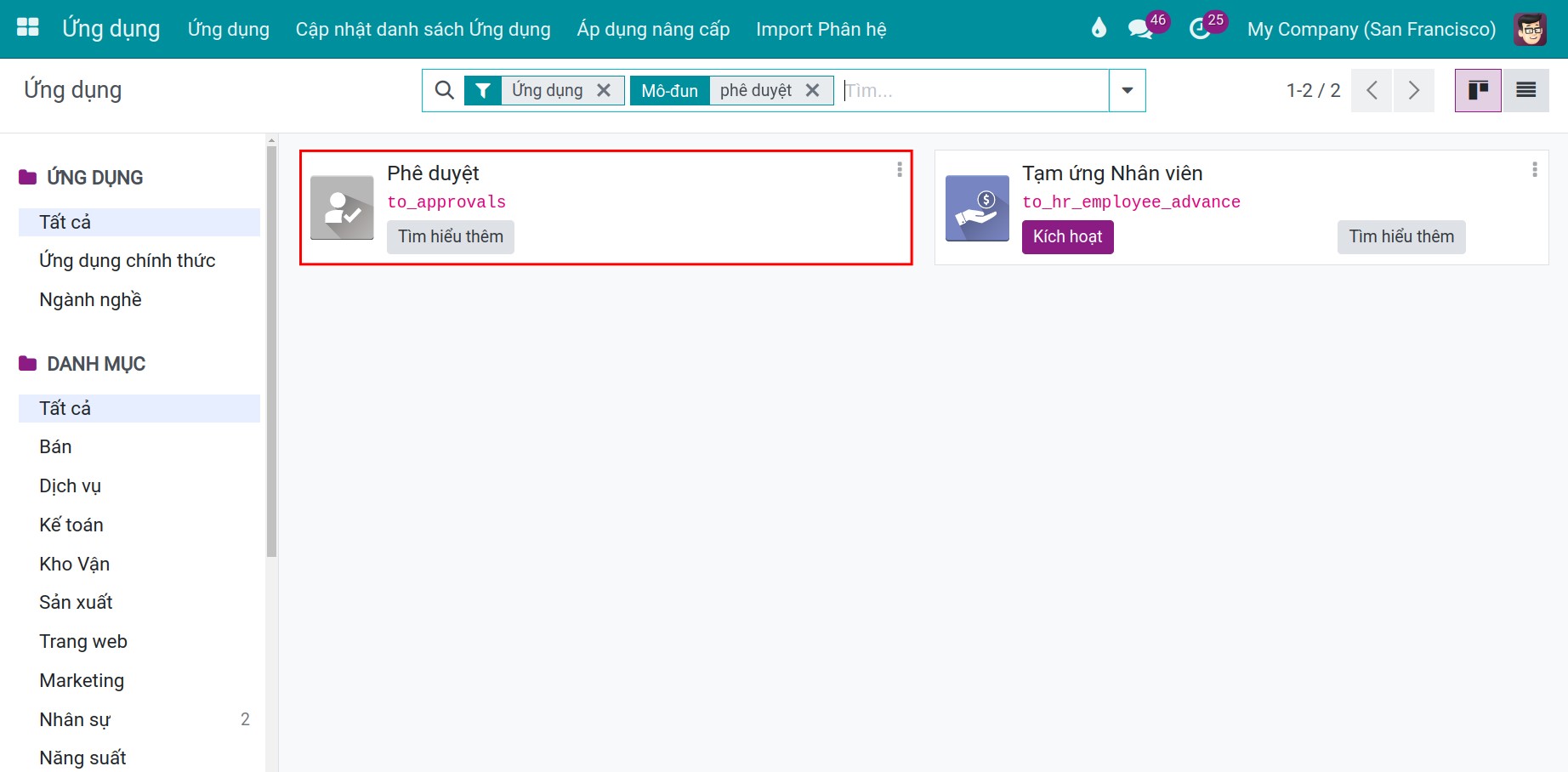Screen dimensions: 1568x772
Task: Go to next page arrow
Action: tap(1413, 90)
